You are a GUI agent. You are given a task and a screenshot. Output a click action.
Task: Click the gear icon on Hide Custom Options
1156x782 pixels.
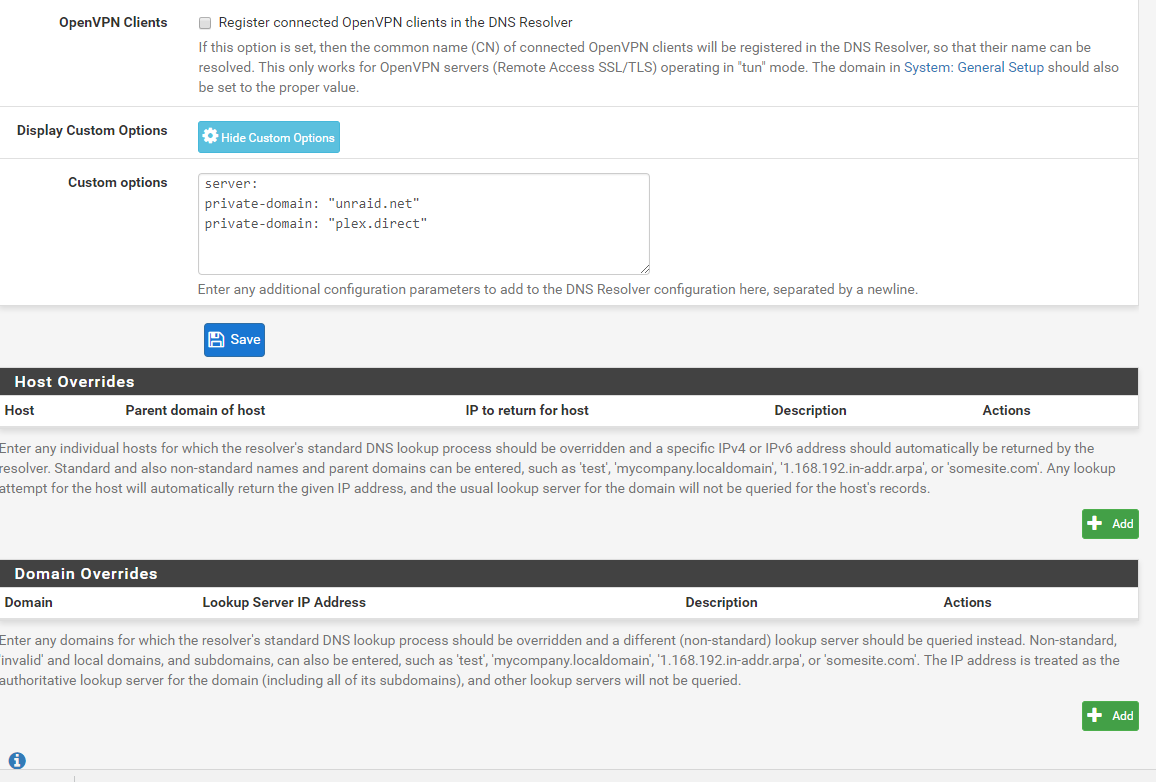pos(211,136)
